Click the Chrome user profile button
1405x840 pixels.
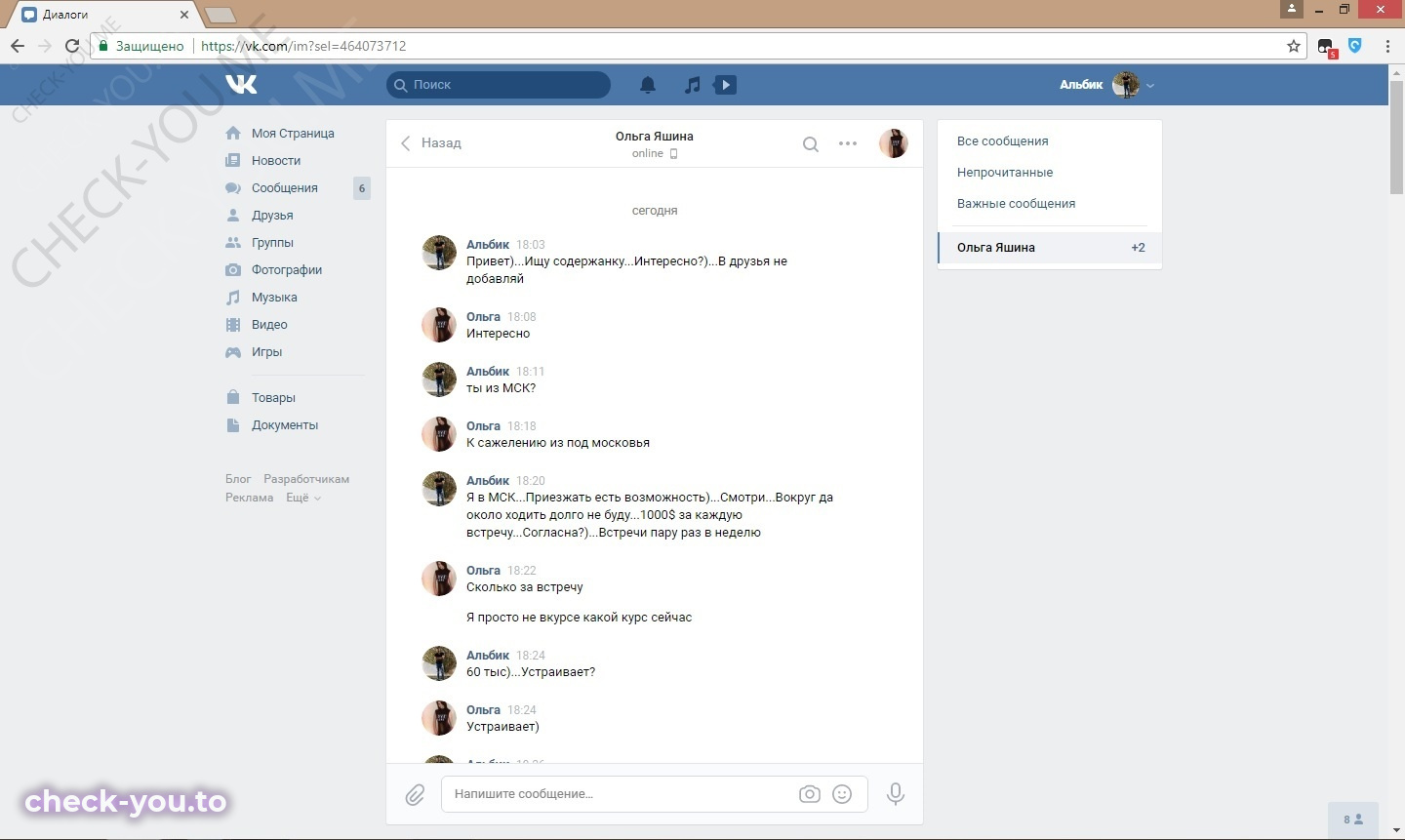tap(1291, 9)
